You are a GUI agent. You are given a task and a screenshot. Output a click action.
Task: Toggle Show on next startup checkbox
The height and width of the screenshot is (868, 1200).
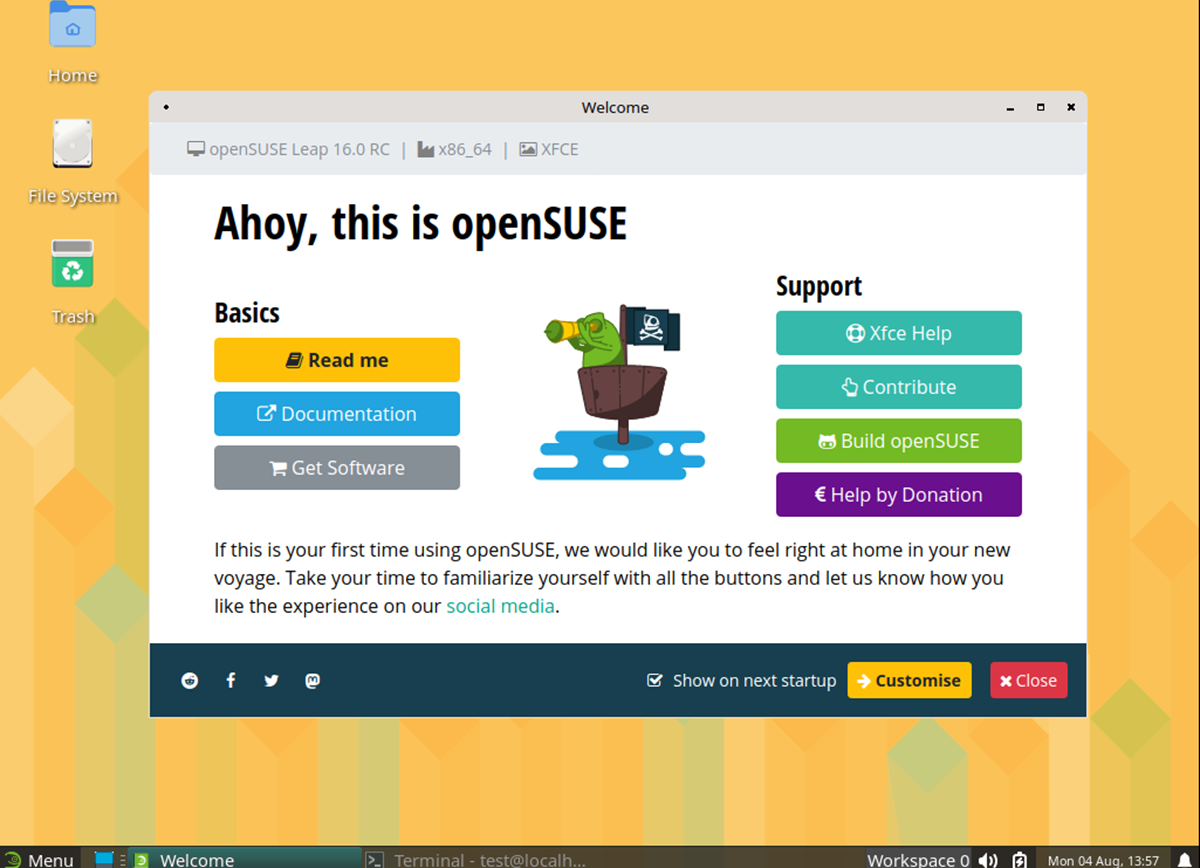click(x=655, y=680)
